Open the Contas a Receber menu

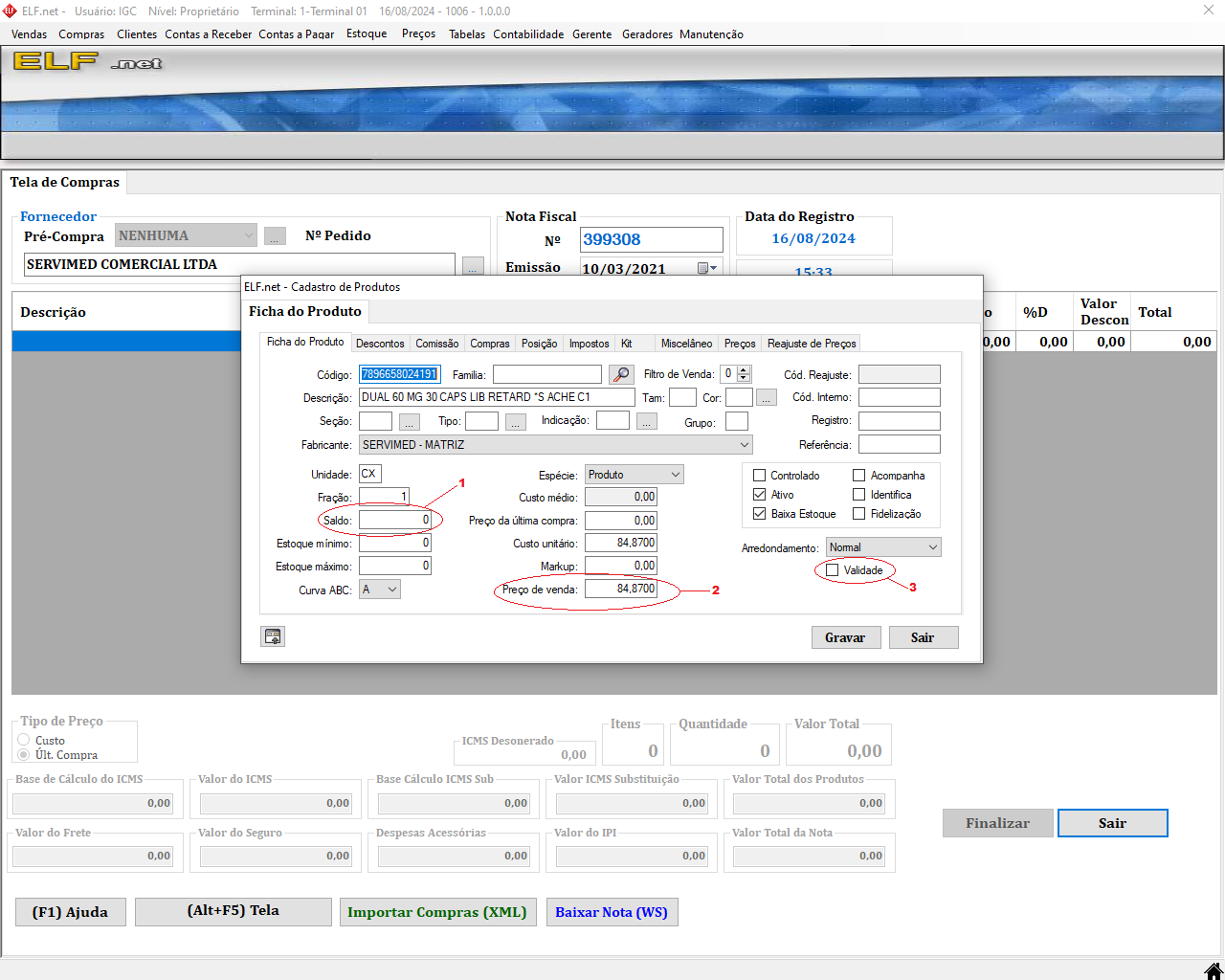click(209, 34)
